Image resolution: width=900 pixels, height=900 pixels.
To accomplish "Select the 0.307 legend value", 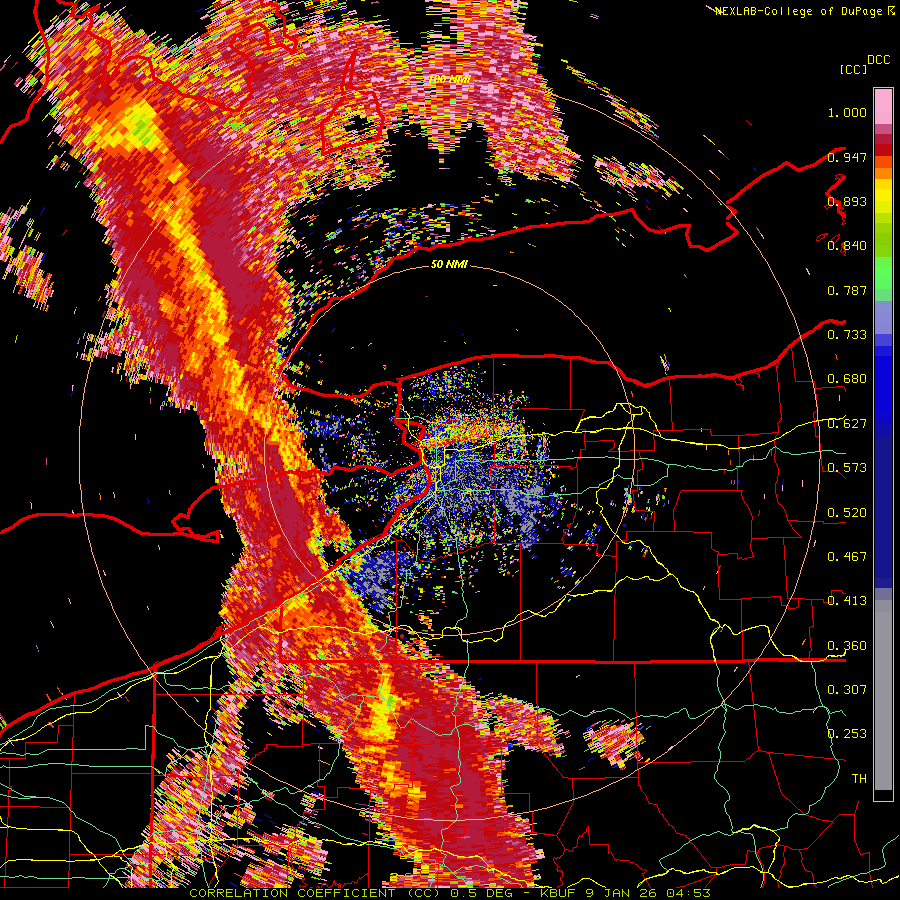I will 847,689.
